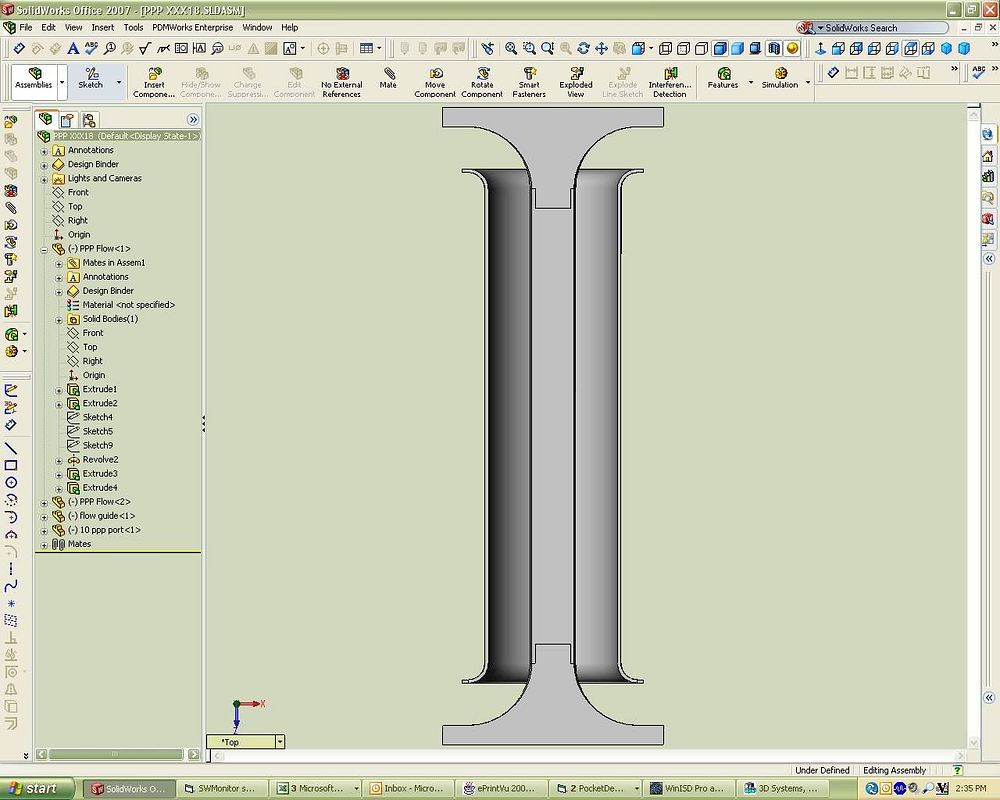This screenshot has height=800, width=1000.
Task: Toggle Wireframe display mode
Action: point(665,48)
